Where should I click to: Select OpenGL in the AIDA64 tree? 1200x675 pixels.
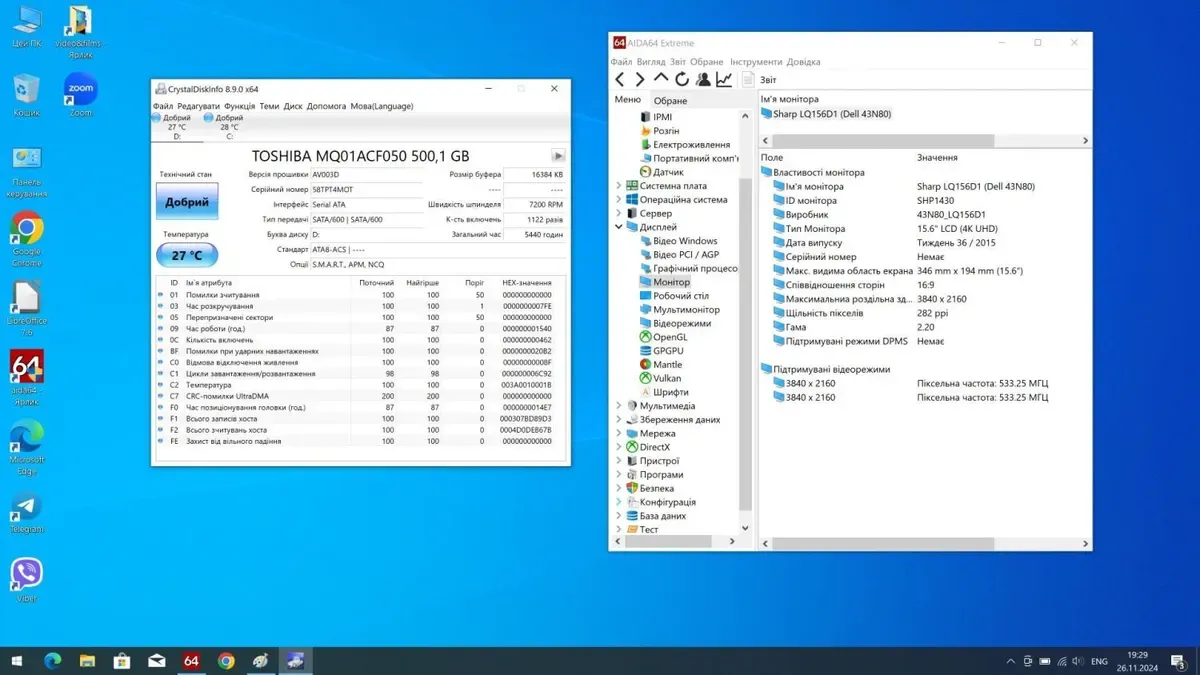coord(669,337)
